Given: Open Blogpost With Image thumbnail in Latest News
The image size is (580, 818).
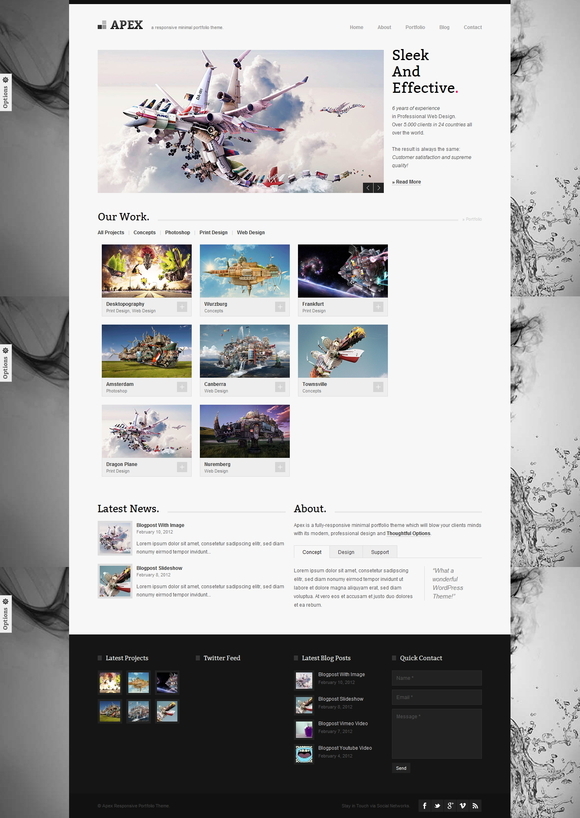Looking at the screenshot, I should click(x=115, y=538).
